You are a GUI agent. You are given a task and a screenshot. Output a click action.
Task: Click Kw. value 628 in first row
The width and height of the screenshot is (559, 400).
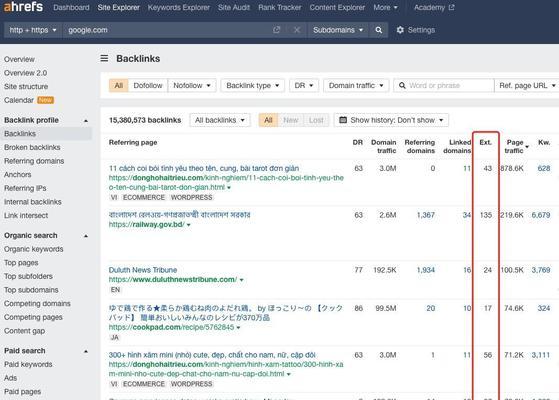tap(544, 168)
